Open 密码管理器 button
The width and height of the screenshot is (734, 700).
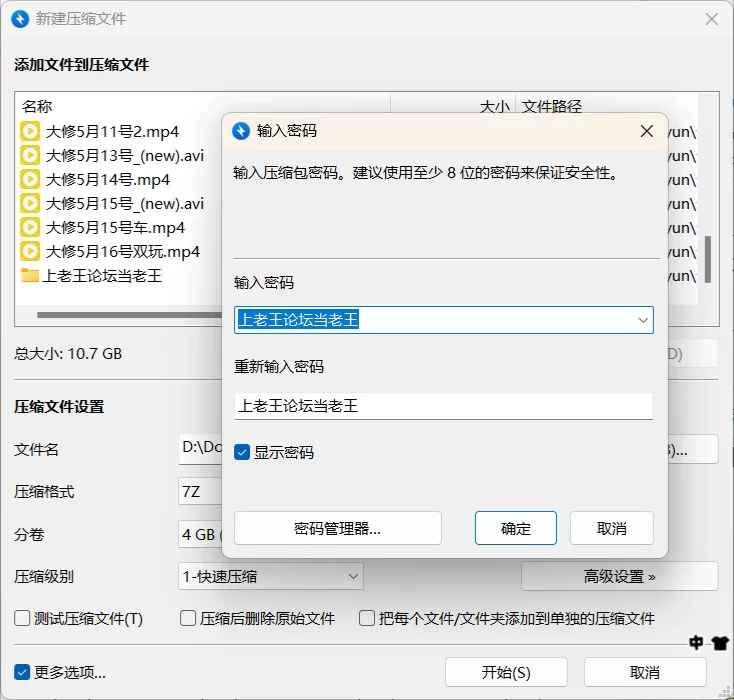[x=337, y=528]
